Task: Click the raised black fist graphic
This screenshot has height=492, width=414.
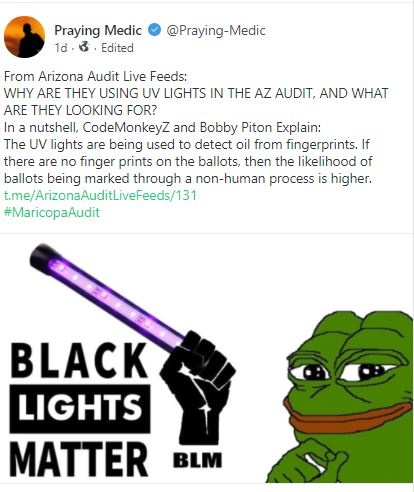Action: (x=197, y=387)
